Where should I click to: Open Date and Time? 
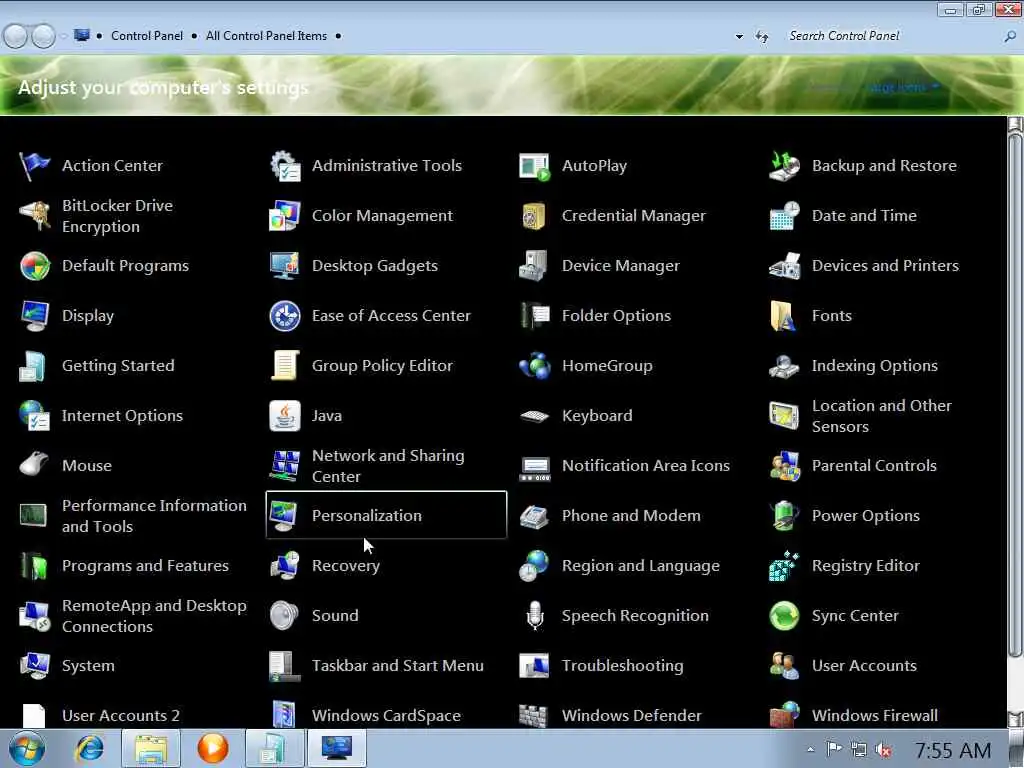tap(843, 216)
